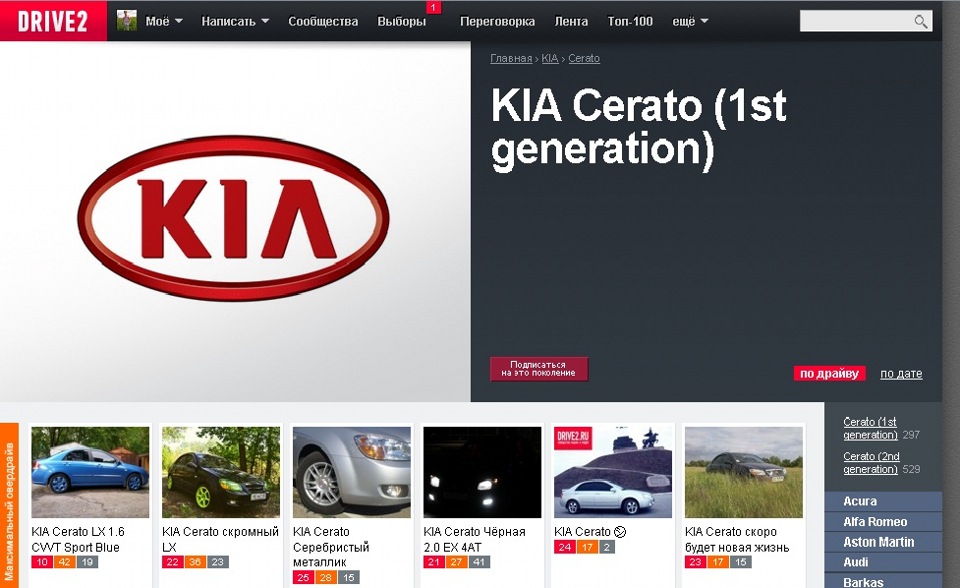Open the Серебристый металлик car thumbnail
Image resolution: width=960 pixels, height=588 pixels.
pyautogui.click(x=351, y=472)
